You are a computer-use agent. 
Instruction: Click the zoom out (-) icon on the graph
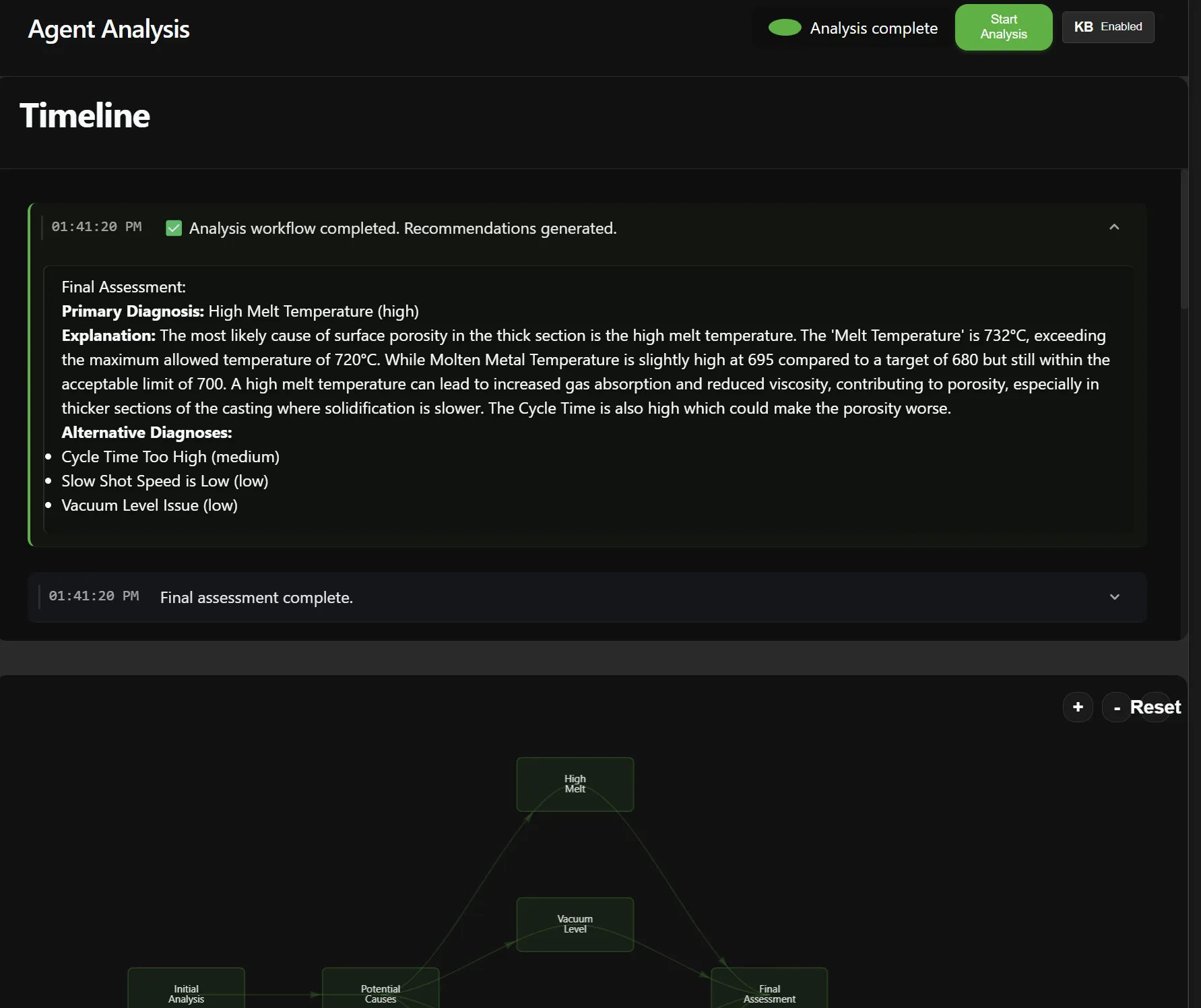click(x=1116, y=707)
